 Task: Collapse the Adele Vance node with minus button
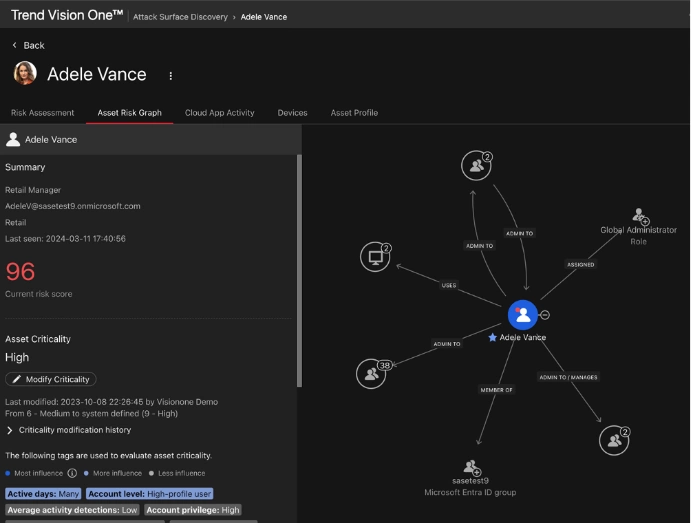coord(544,315)
